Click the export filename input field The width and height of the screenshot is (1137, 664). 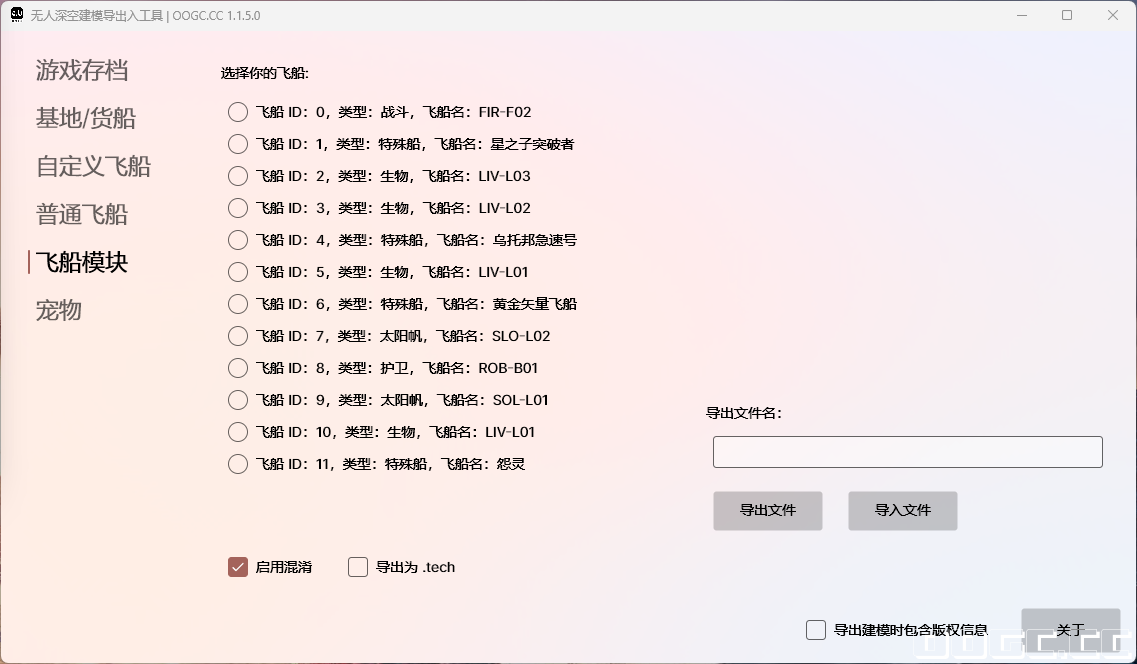[x=906, y=451]
